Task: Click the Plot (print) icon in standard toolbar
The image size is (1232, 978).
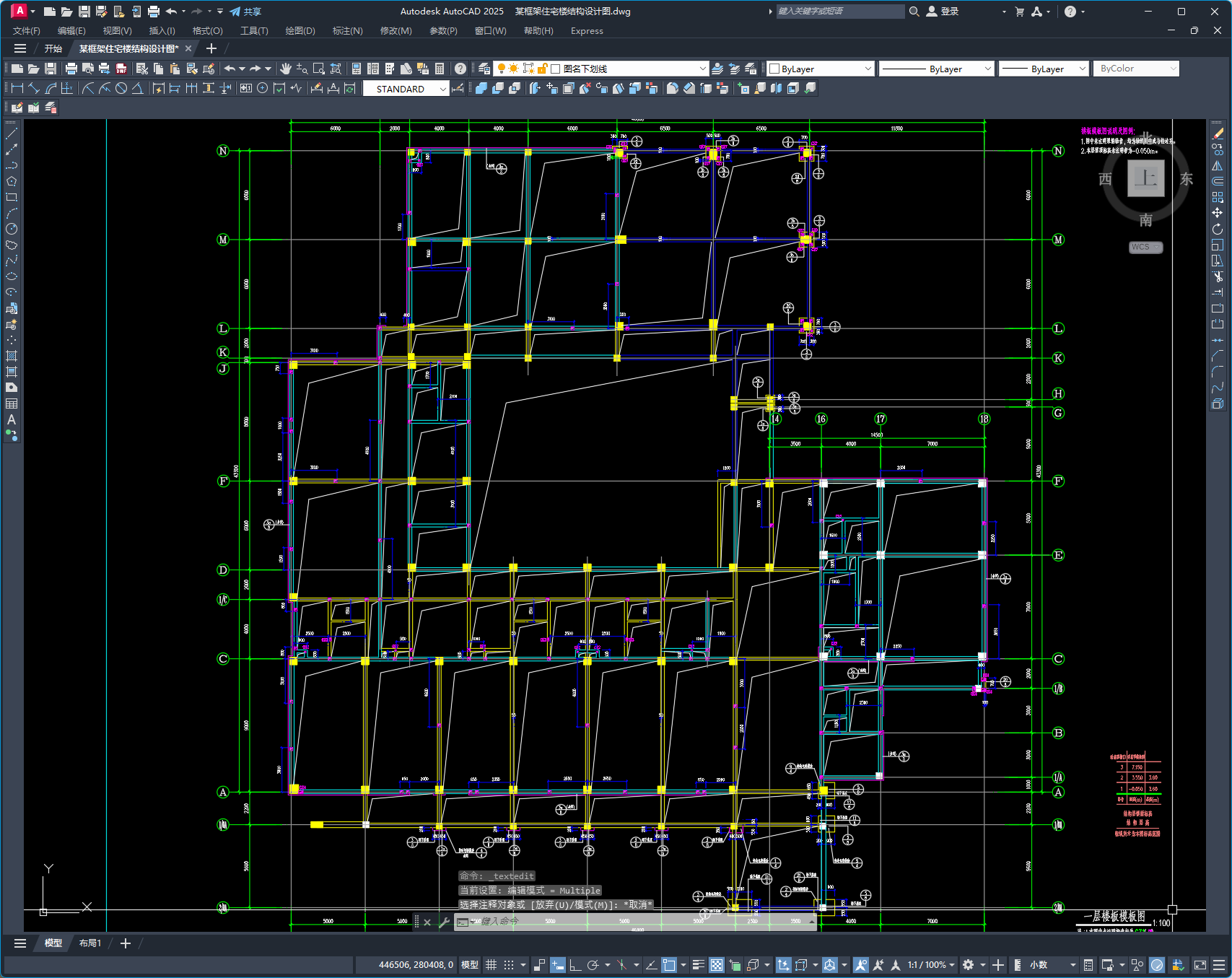Action: pyautogui.click(x=71, y=69)
